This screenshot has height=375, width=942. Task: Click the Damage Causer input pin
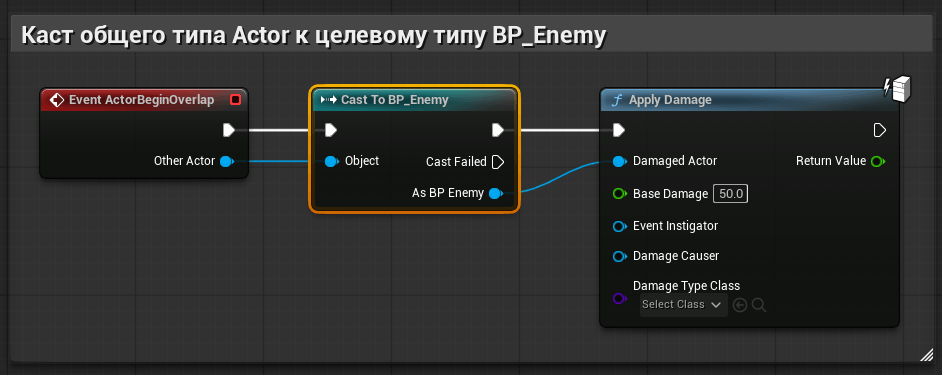point(620,256)
